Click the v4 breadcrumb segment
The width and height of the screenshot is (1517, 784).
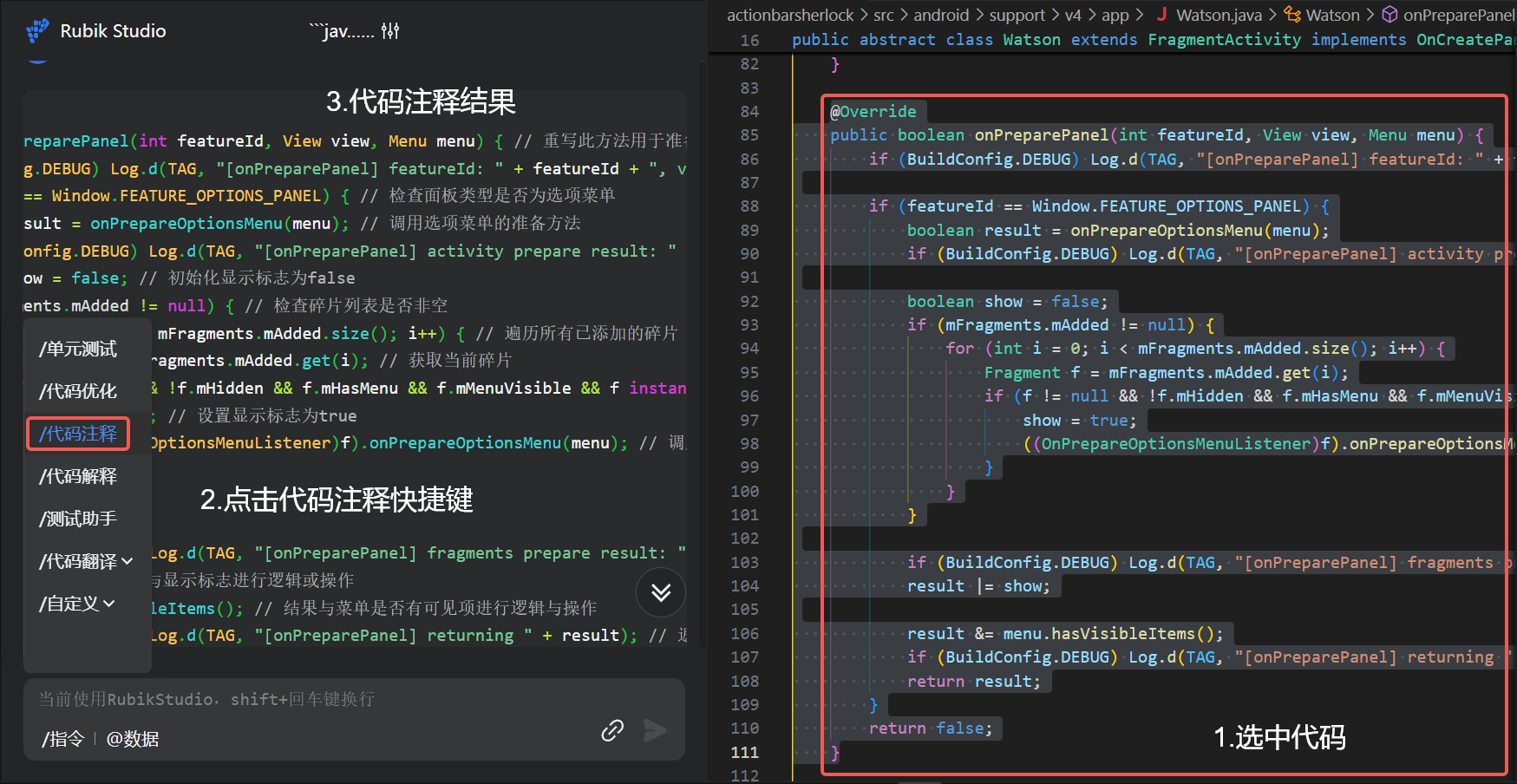(1073, 15)
